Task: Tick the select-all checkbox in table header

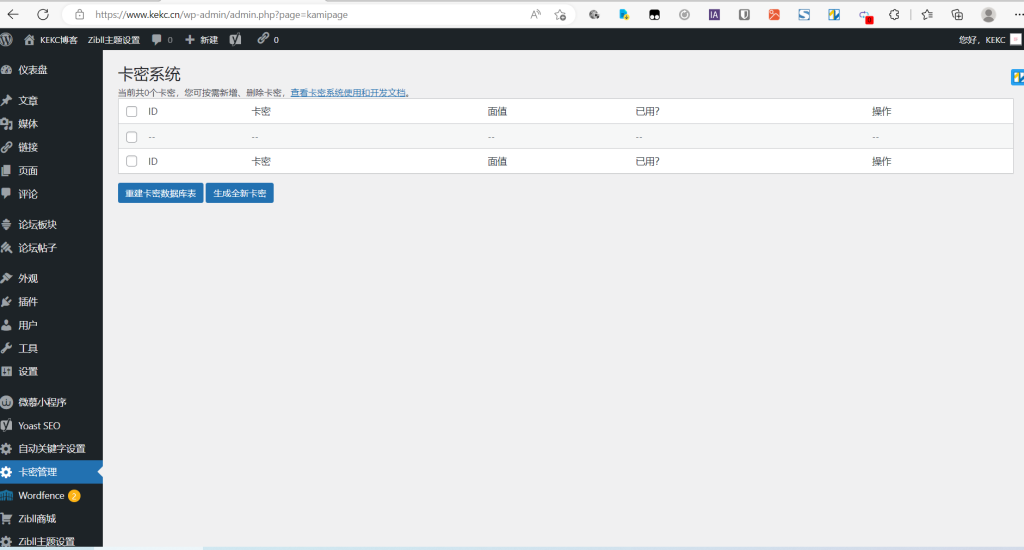Action: (x=131, y=112)
